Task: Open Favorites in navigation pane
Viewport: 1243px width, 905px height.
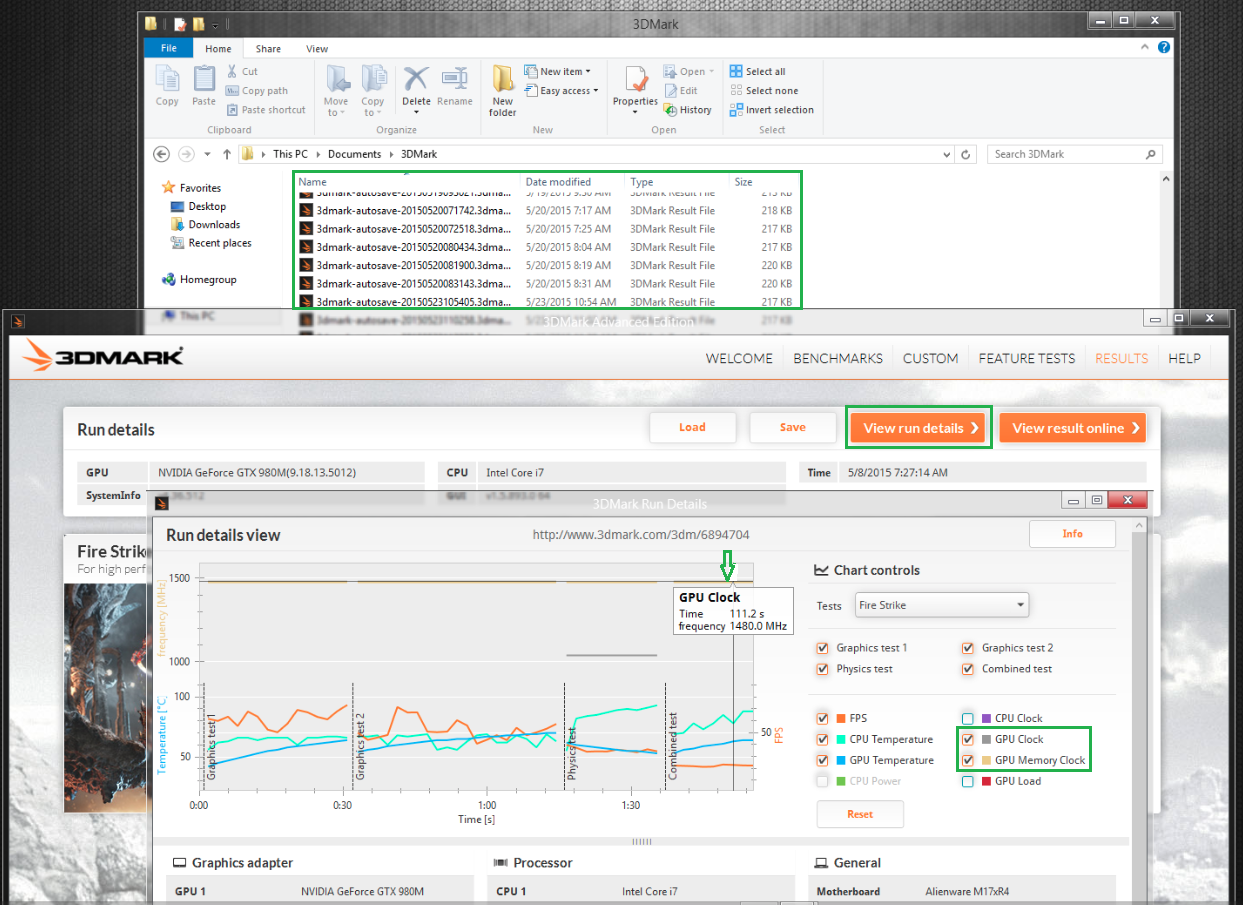Action: [191, 188]
